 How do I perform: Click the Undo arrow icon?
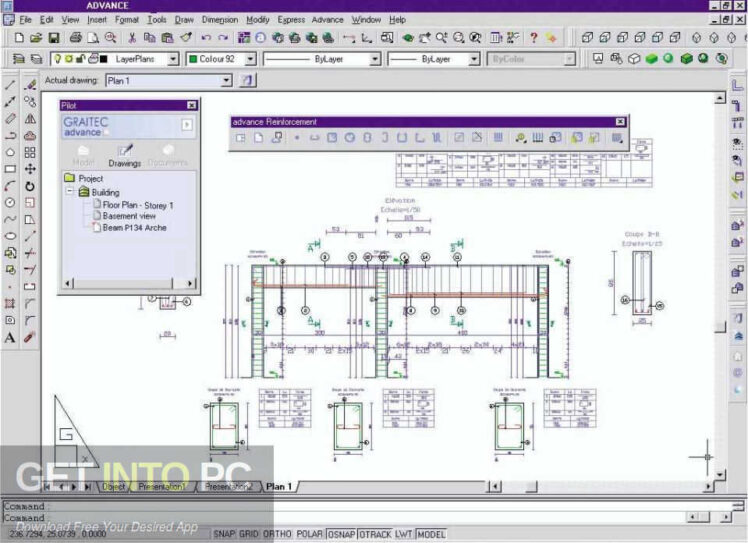point(206,38)
